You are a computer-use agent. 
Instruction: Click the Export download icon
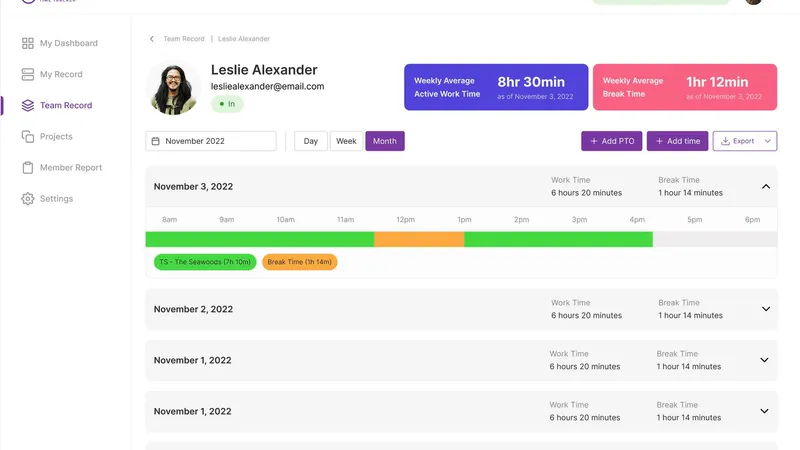[x=725, y=141]
